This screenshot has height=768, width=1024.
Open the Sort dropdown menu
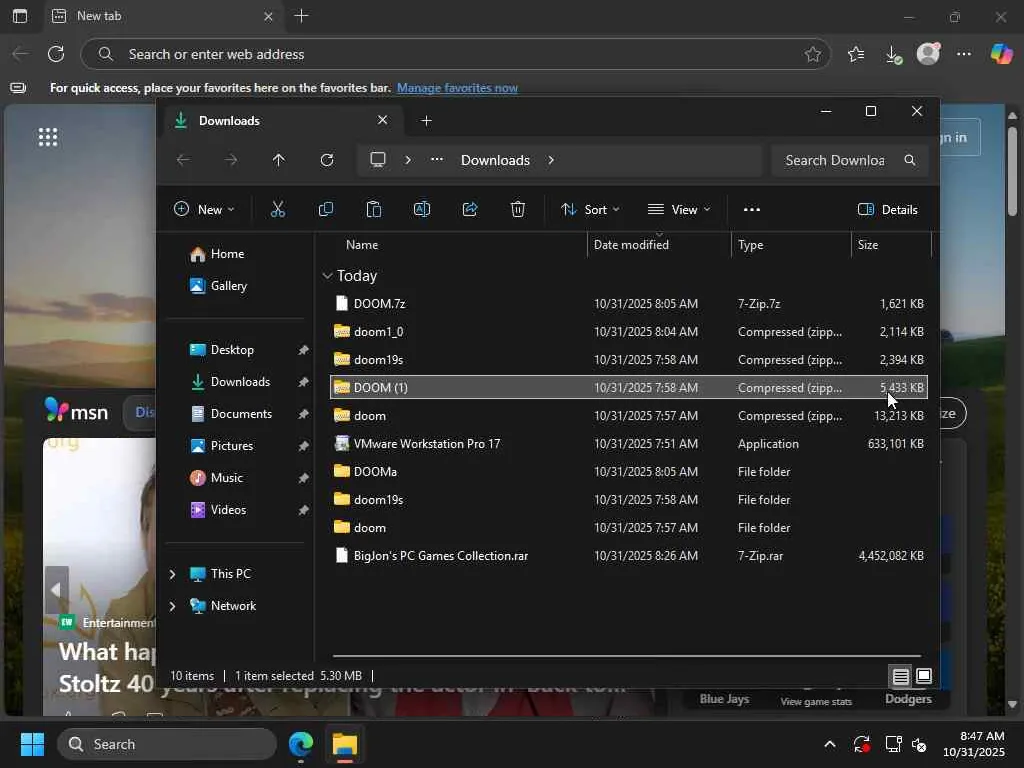(x=590, y=210)
